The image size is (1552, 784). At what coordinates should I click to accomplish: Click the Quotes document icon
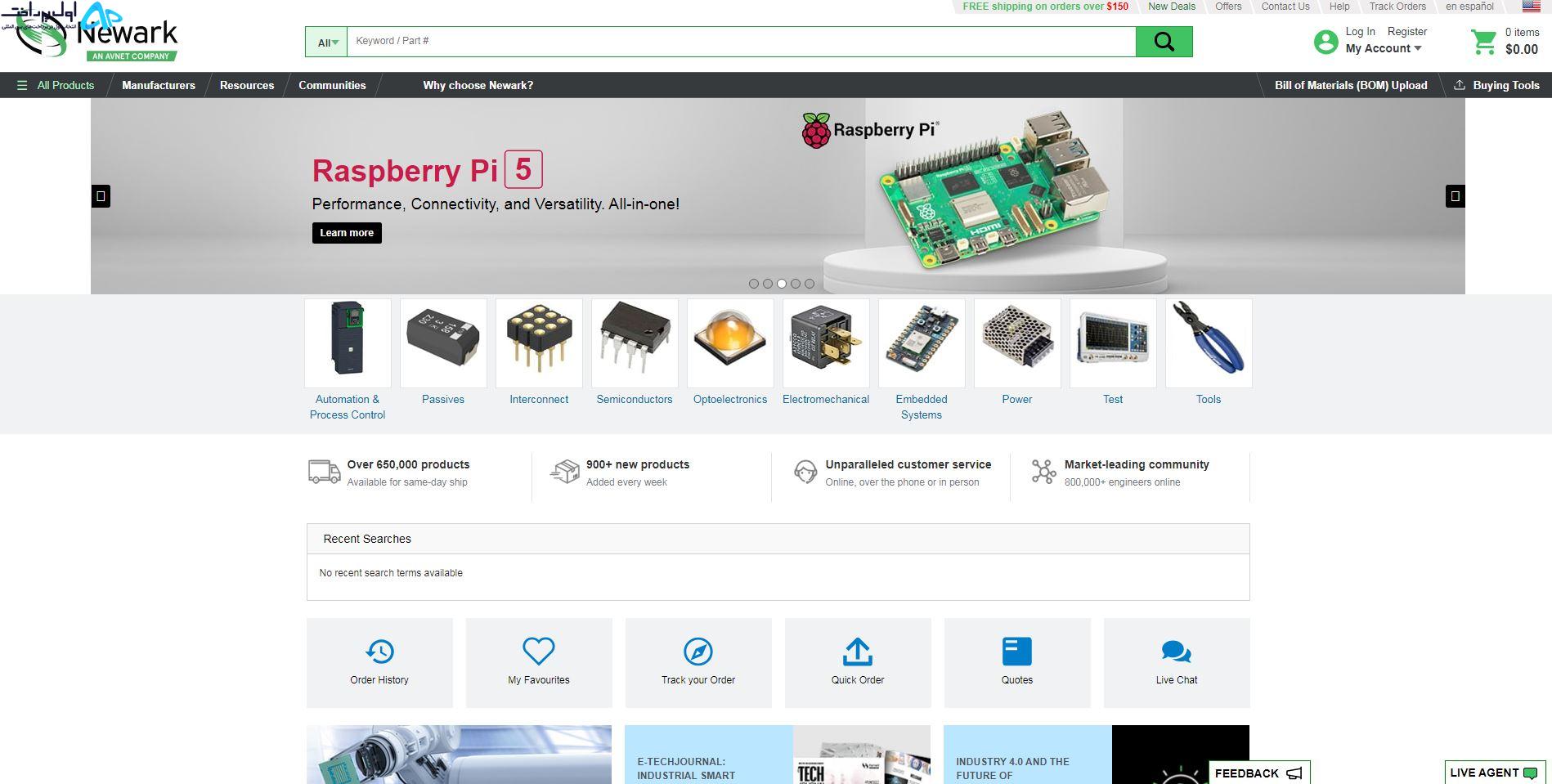pos(1017,652)
